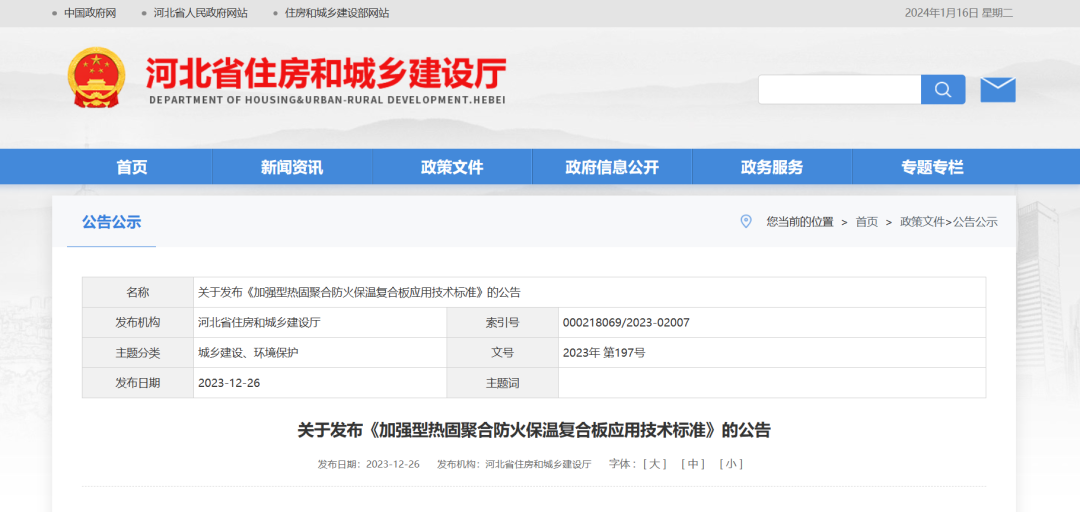Click the national emblem logo

[96, 77]
